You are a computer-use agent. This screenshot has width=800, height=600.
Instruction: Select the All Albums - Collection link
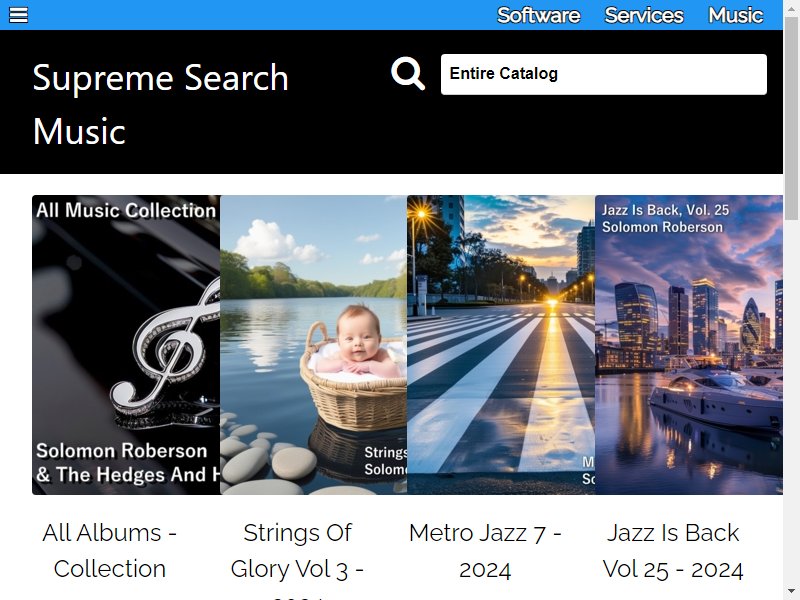click(110, 551)
